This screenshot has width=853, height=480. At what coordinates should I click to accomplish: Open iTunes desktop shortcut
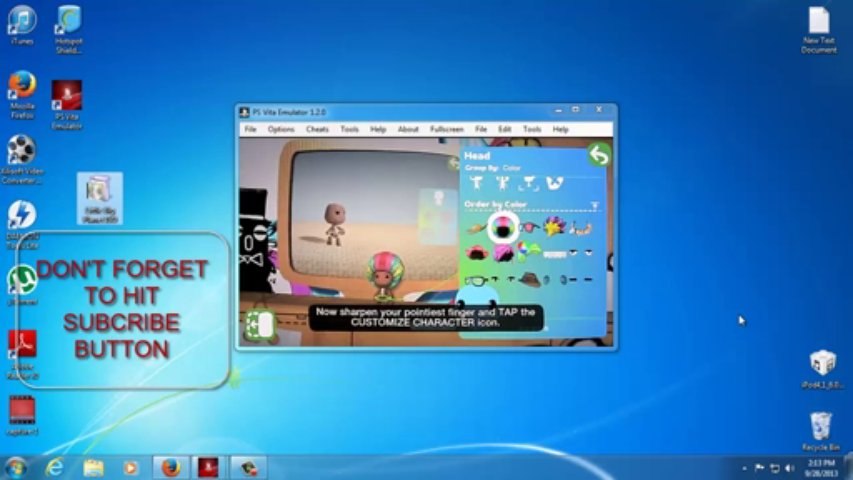pos(22,25)
